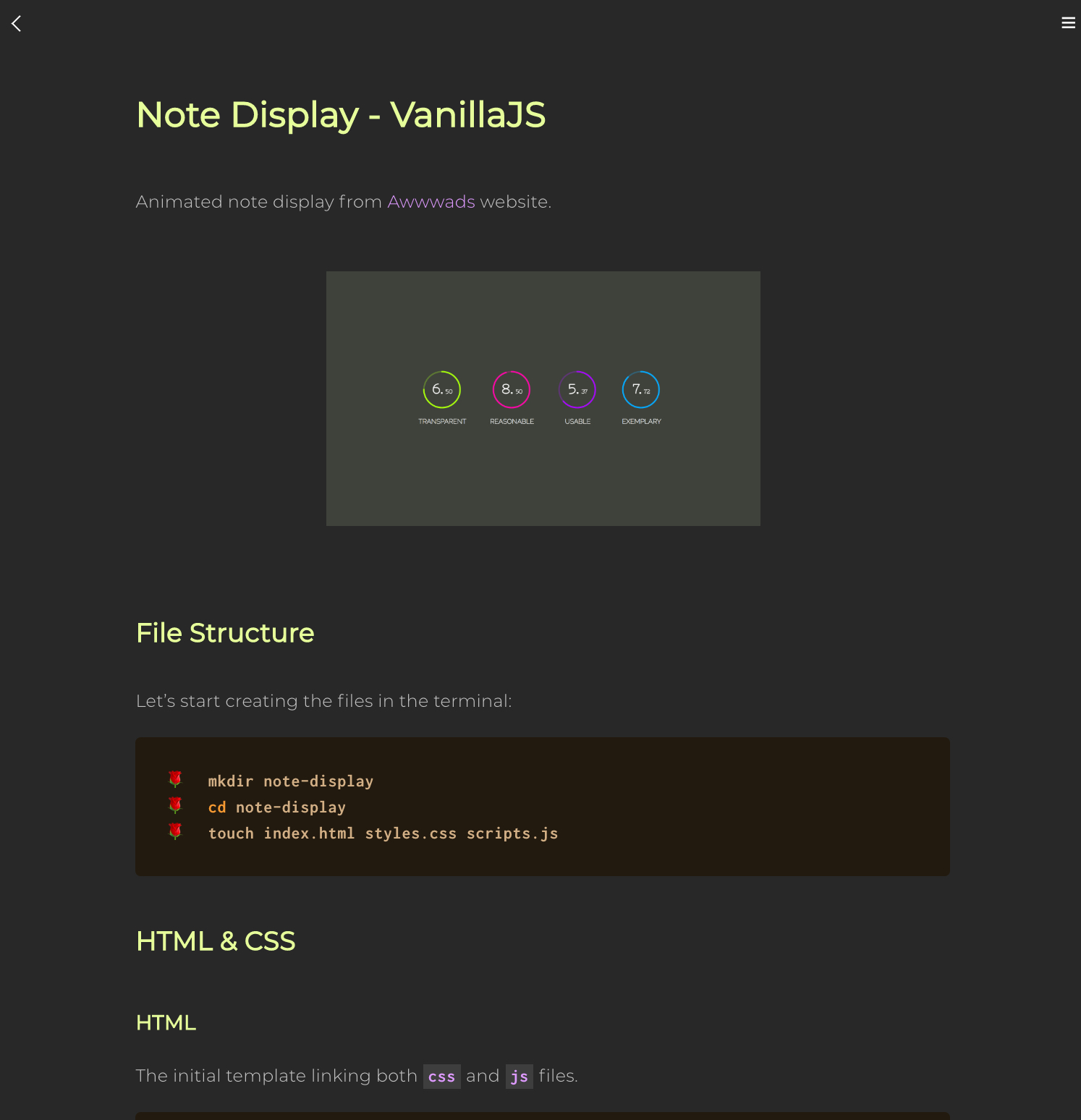Click the HTML & CSS heading
This screenshot has width=1081, height=1120.
pyautogui.click(x=216, y=941)
